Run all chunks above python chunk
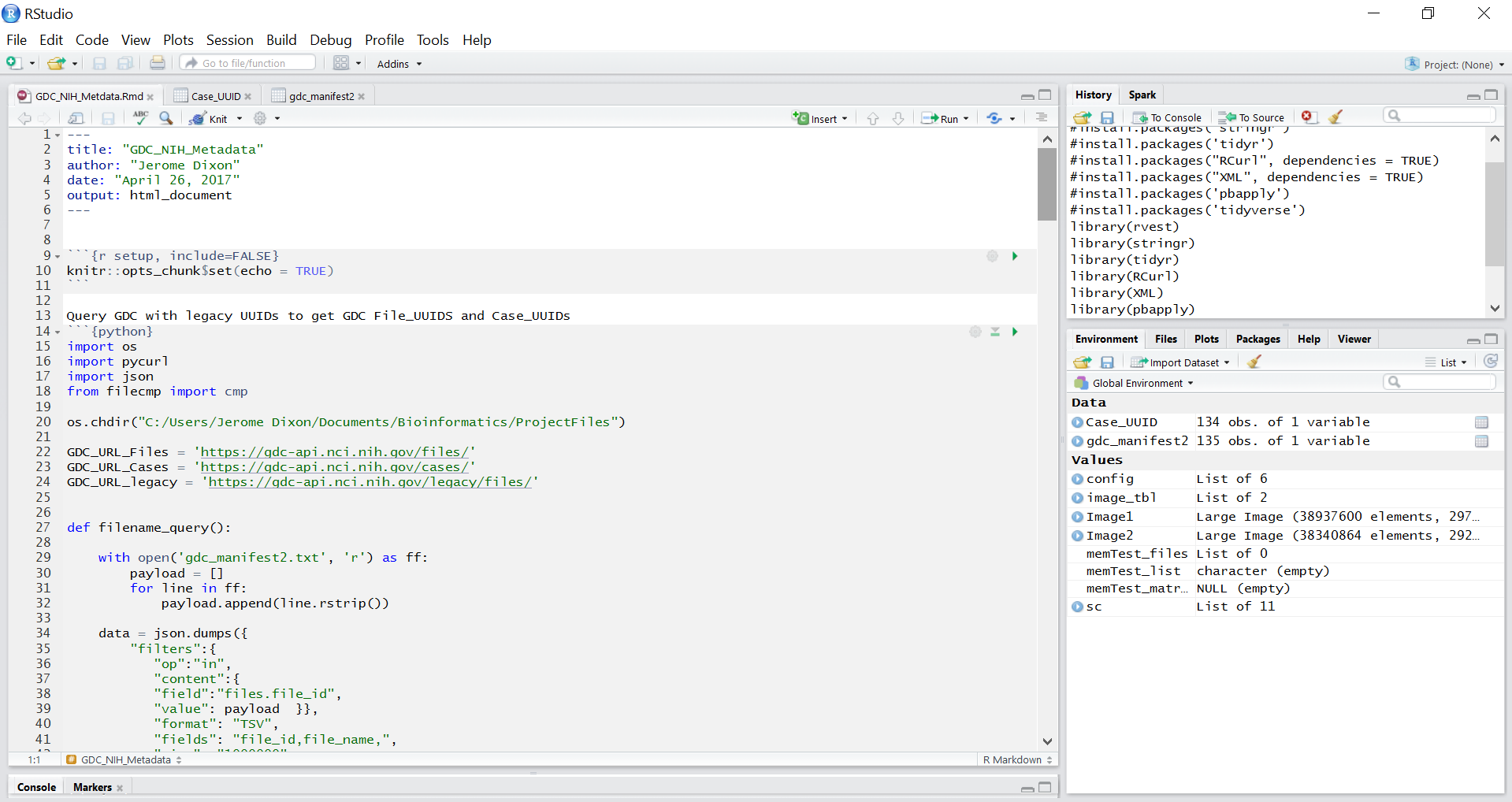Screen dimensions: 1512x802 [995, 332]
